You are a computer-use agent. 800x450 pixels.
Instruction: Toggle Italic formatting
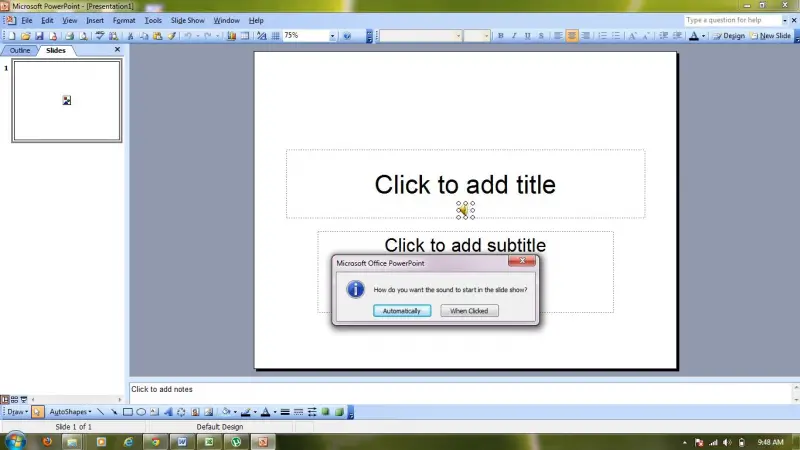pos(514,36)
